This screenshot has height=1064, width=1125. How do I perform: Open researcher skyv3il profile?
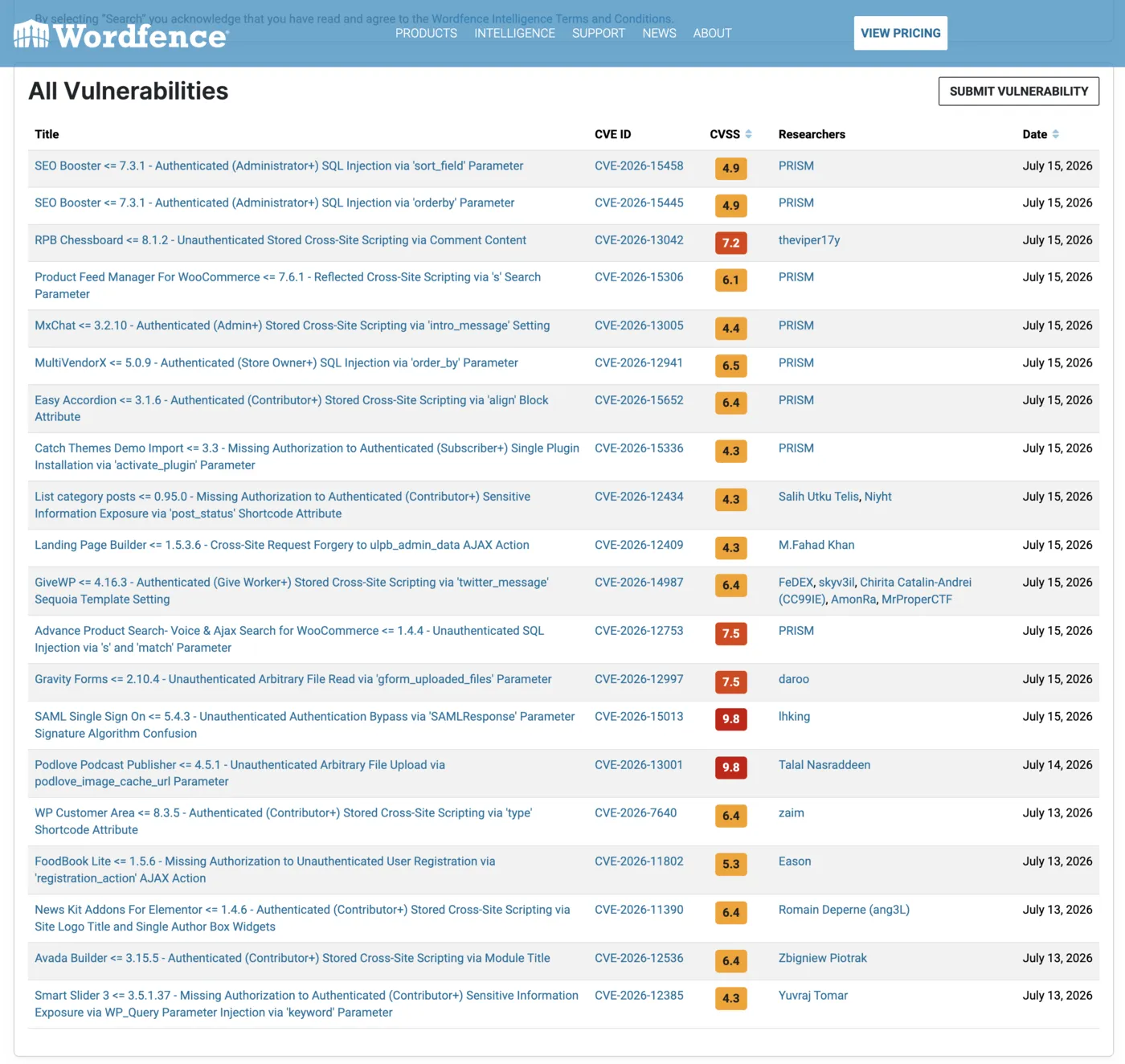837,582
